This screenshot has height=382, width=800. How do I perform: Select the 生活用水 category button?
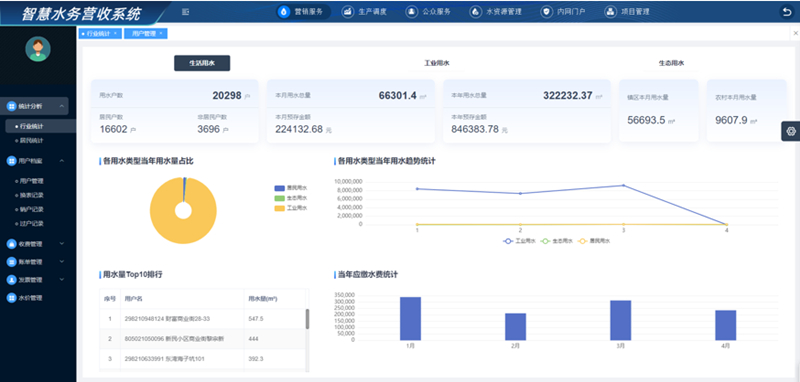pyautogui.click(x=202, y=63)
